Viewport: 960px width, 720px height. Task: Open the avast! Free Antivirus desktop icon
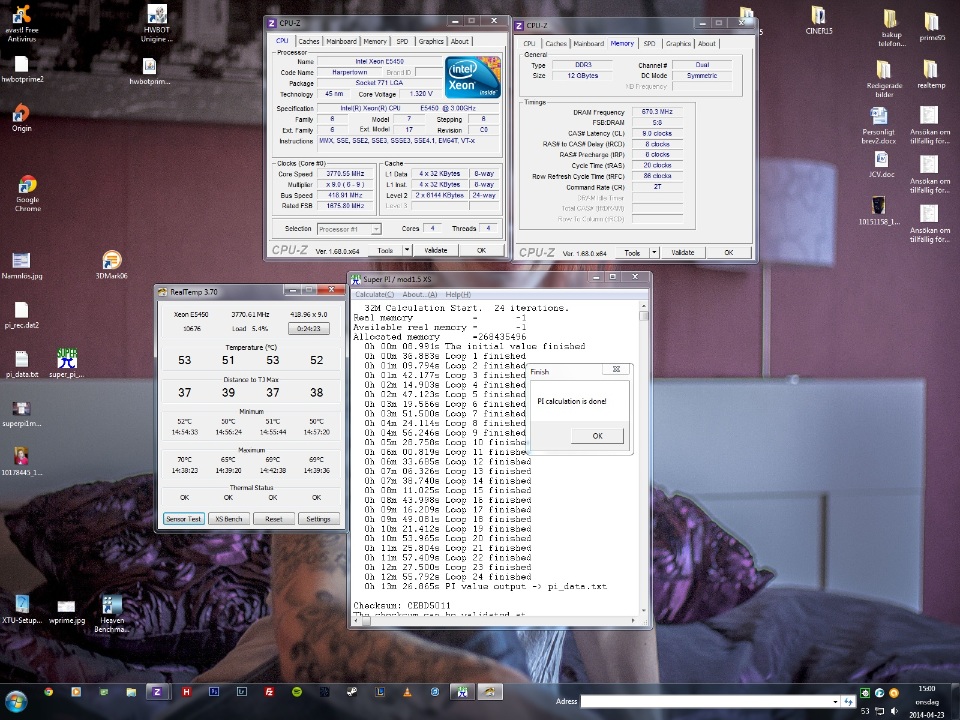[x=22, y=23]
